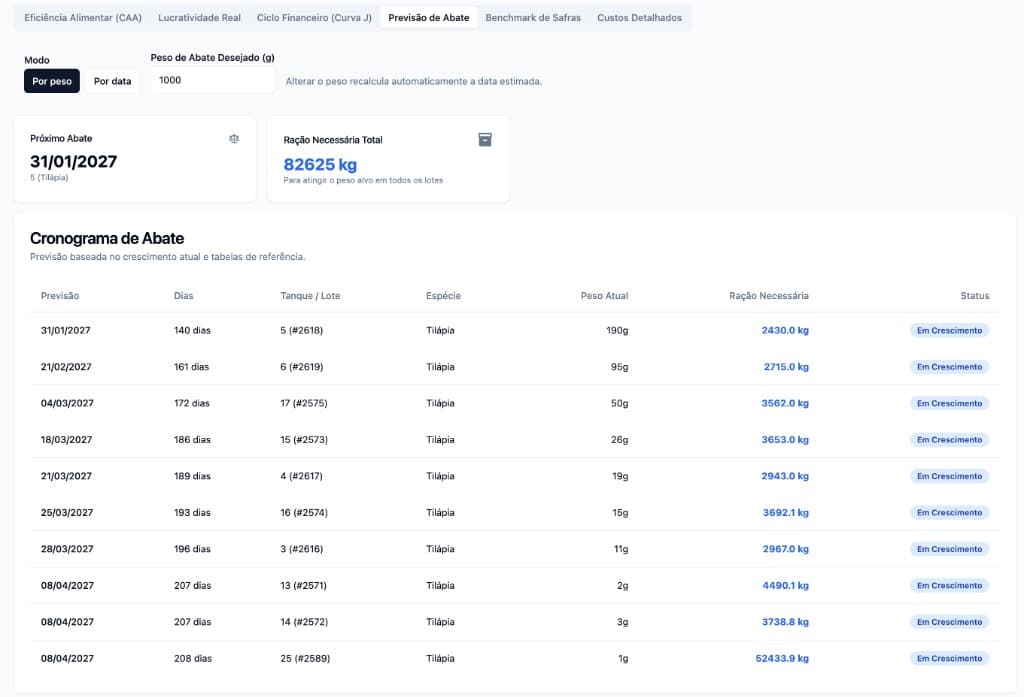Click tank 15 (#2573) cell

(x=304, y=440)
